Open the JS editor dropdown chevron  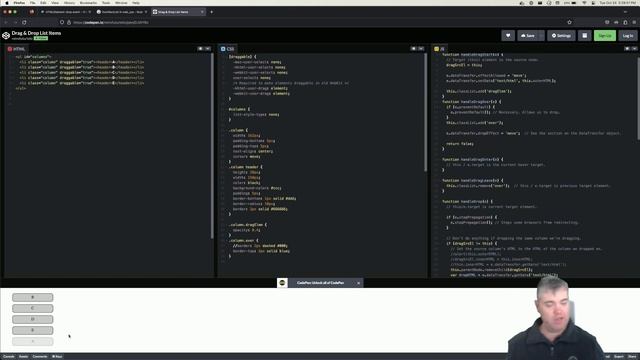pyautogui.click(x=634, y=49)
